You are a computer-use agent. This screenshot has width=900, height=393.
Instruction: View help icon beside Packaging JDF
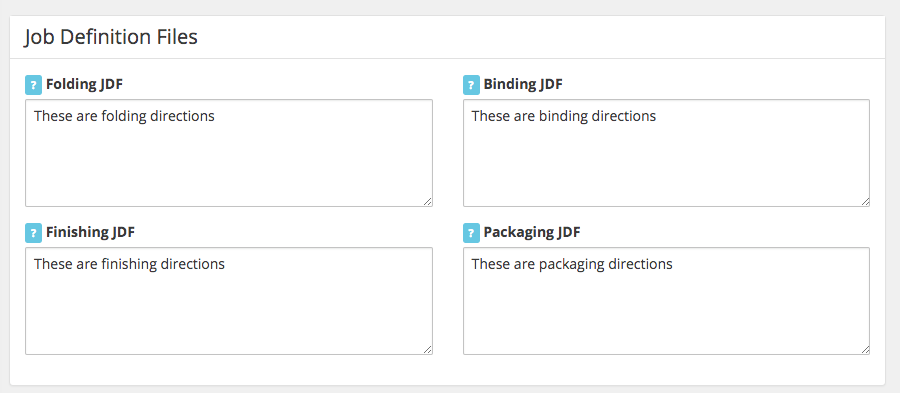pyautogui.click(x=471, y=233)
